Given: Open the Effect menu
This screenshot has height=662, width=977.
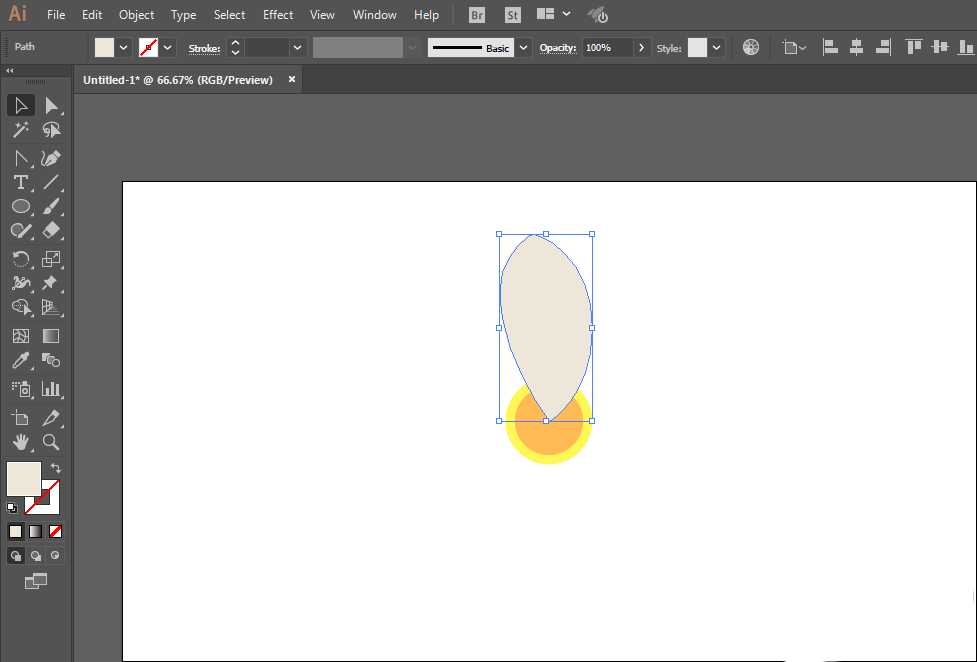Looking at the screenshot, I should pyautogui.click(x=278, y=15).
